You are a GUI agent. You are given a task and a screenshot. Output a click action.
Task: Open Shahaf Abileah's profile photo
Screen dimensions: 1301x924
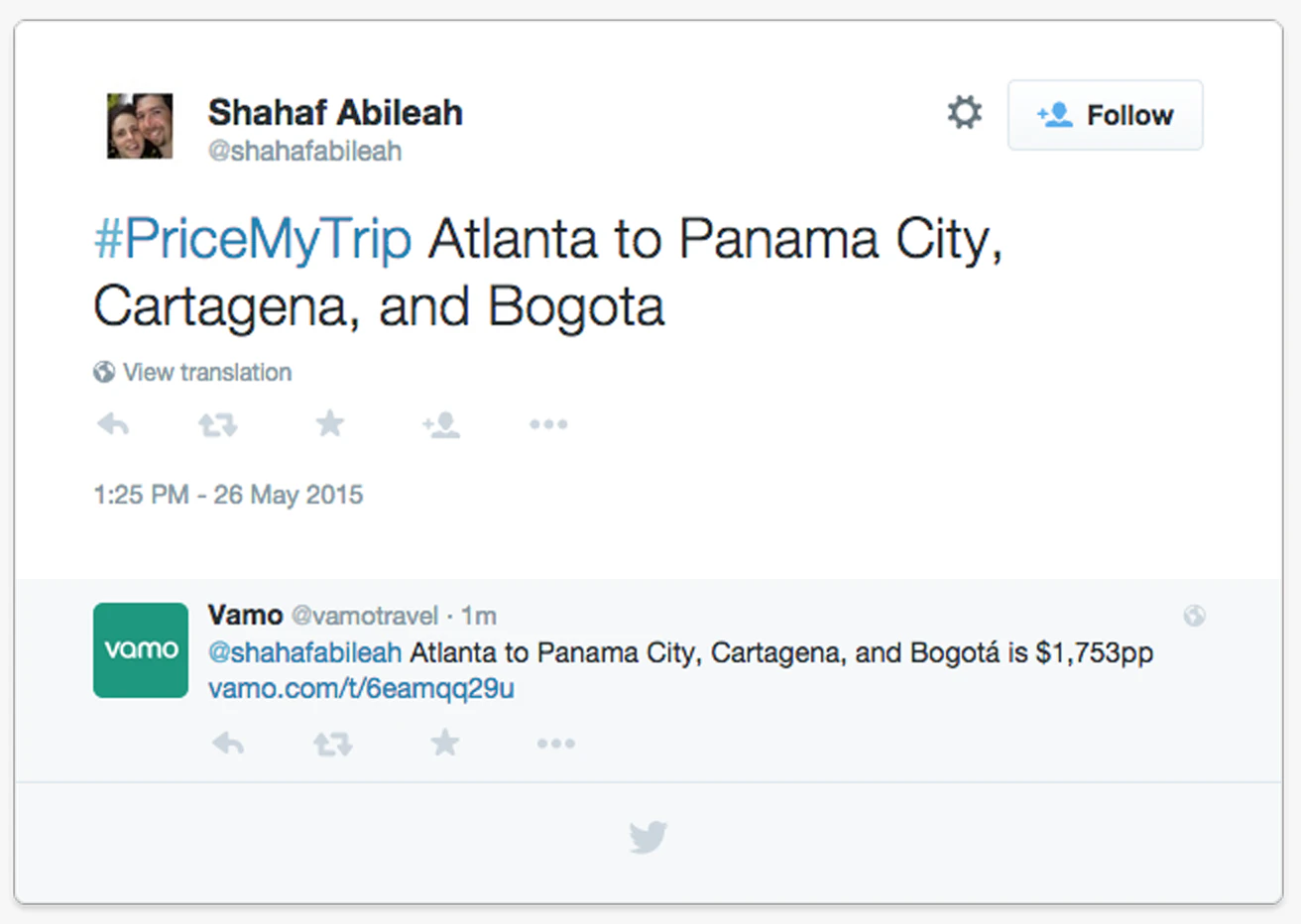(x=140, y=126)
